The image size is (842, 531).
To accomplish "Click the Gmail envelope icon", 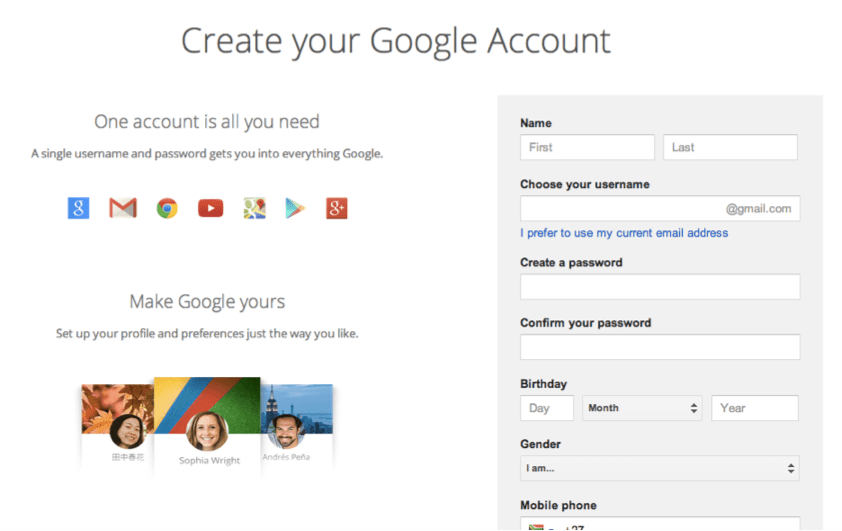I will point(123,208).
